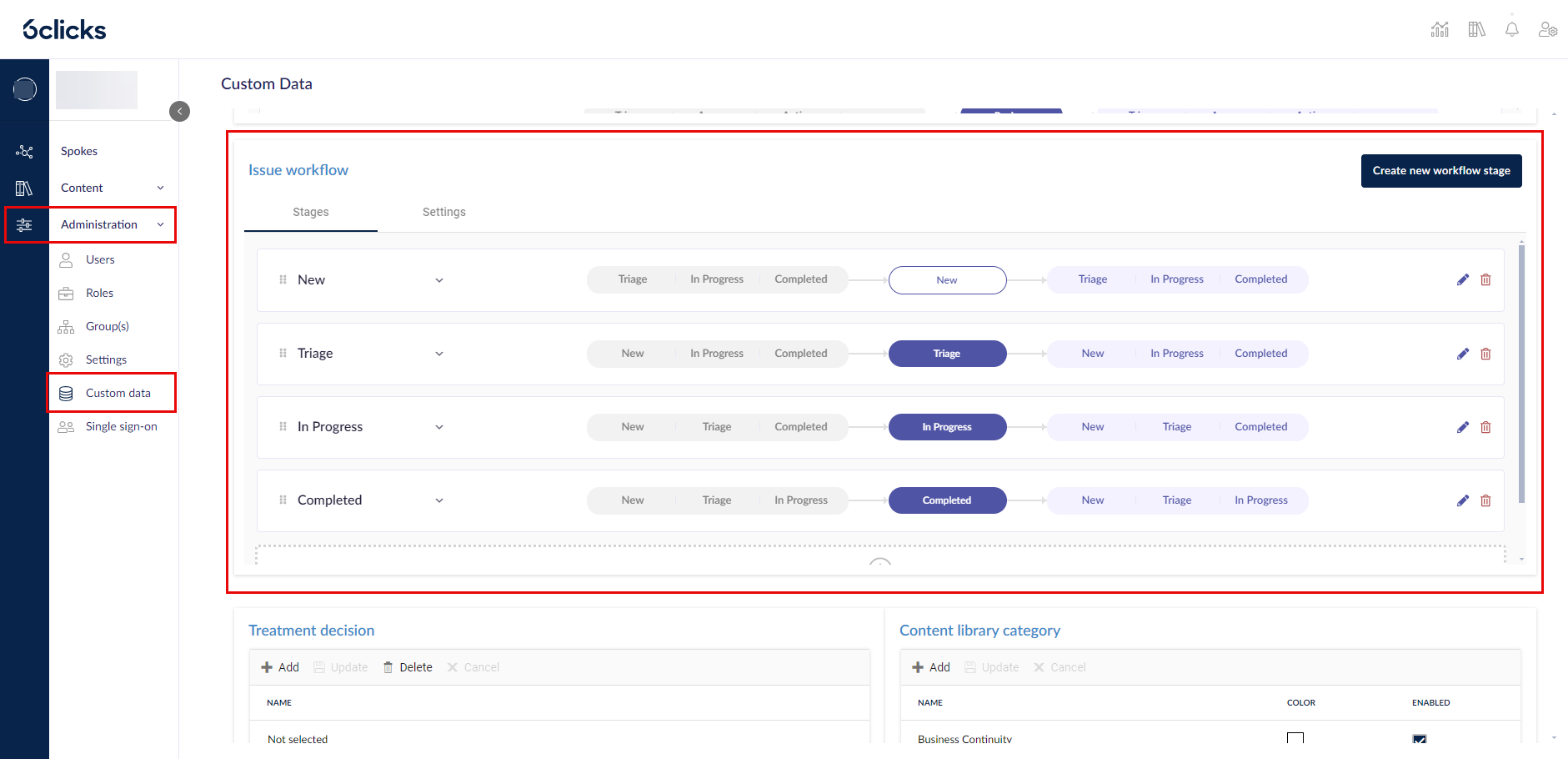
Task: Collapse the Administration menu section
Action: pyautogui.click(x=160, y=225)
